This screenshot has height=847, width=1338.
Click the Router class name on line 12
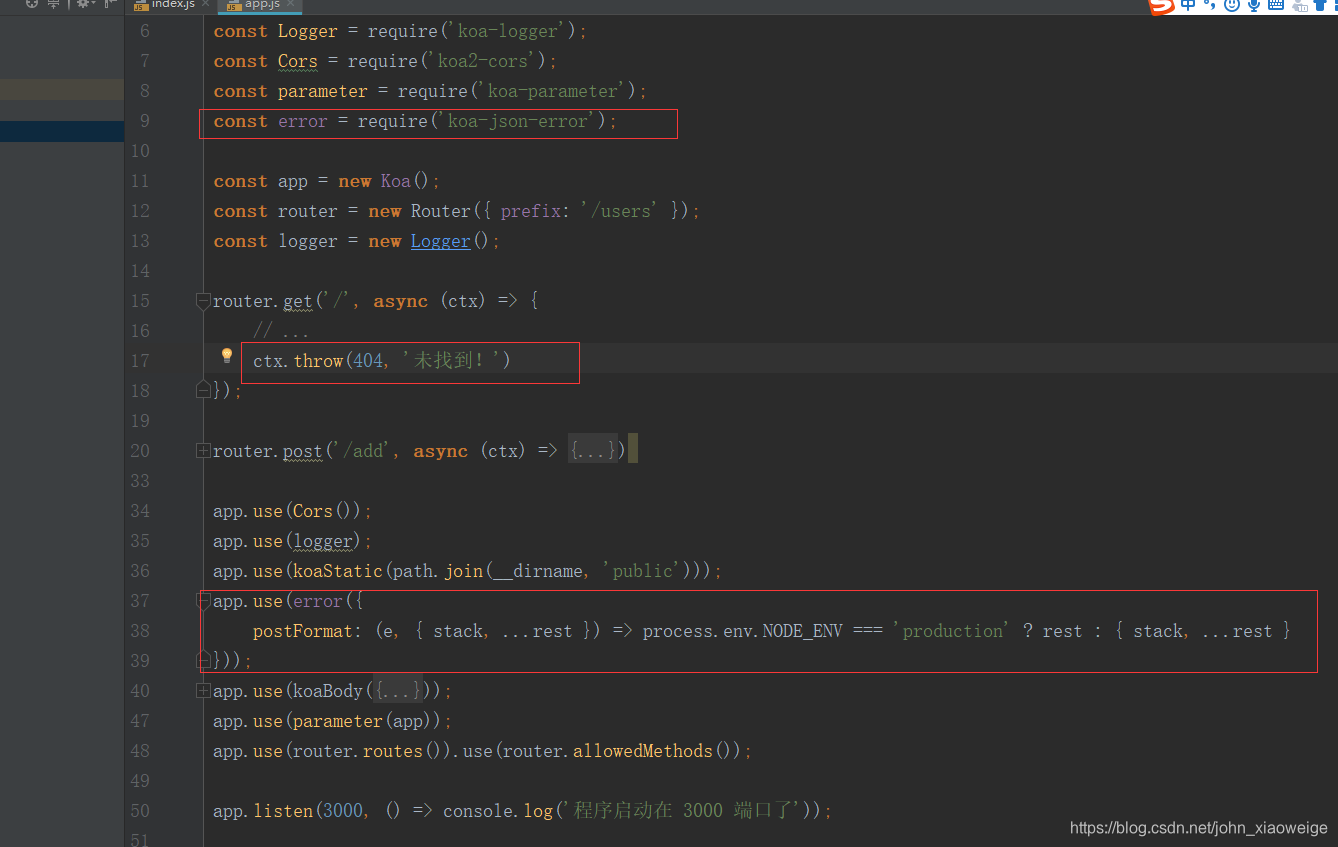pos(441,211)
